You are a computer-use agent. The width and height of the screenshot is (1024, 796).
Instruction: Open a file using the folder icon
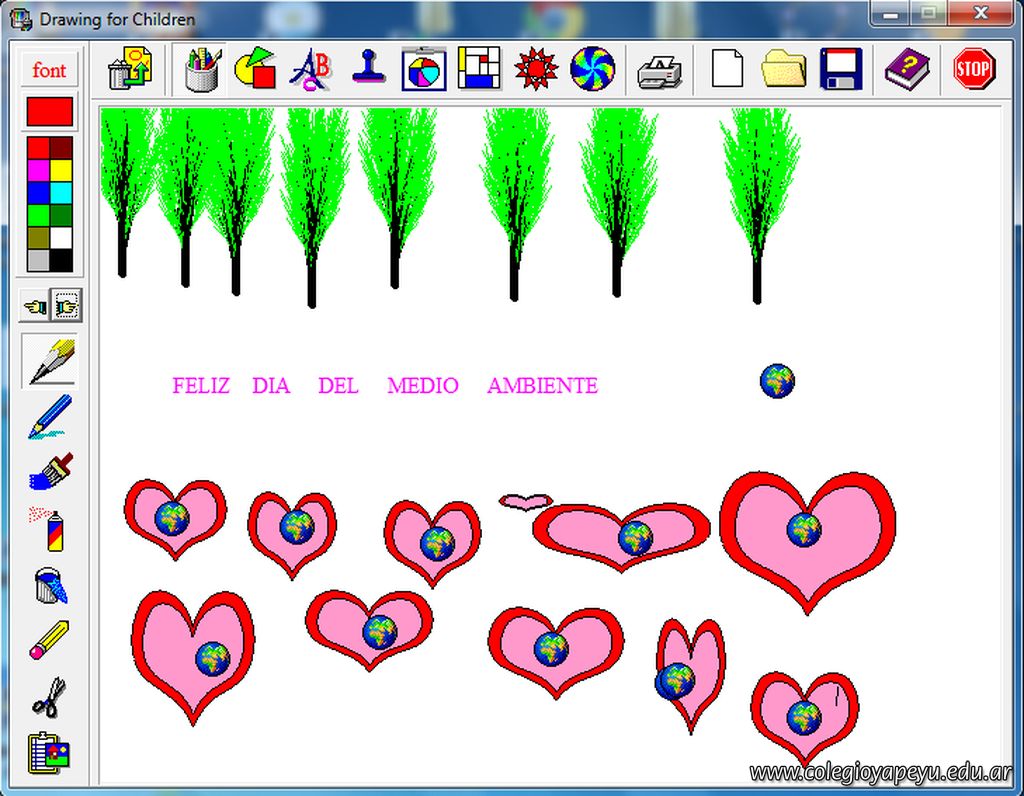pyautogui.click(x=784, y=70)
